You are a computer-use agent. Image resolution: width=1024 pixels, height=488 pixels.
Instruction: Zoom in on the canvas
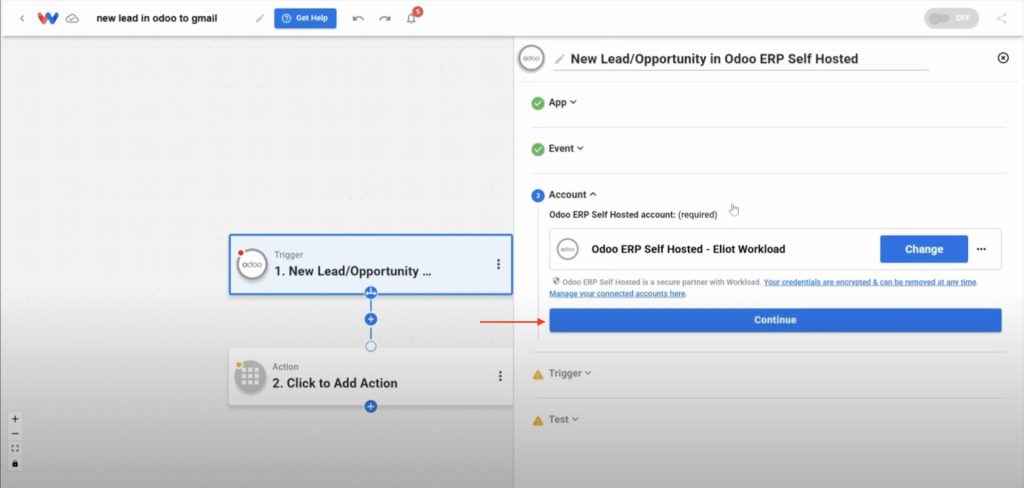[x=15, y=419]
